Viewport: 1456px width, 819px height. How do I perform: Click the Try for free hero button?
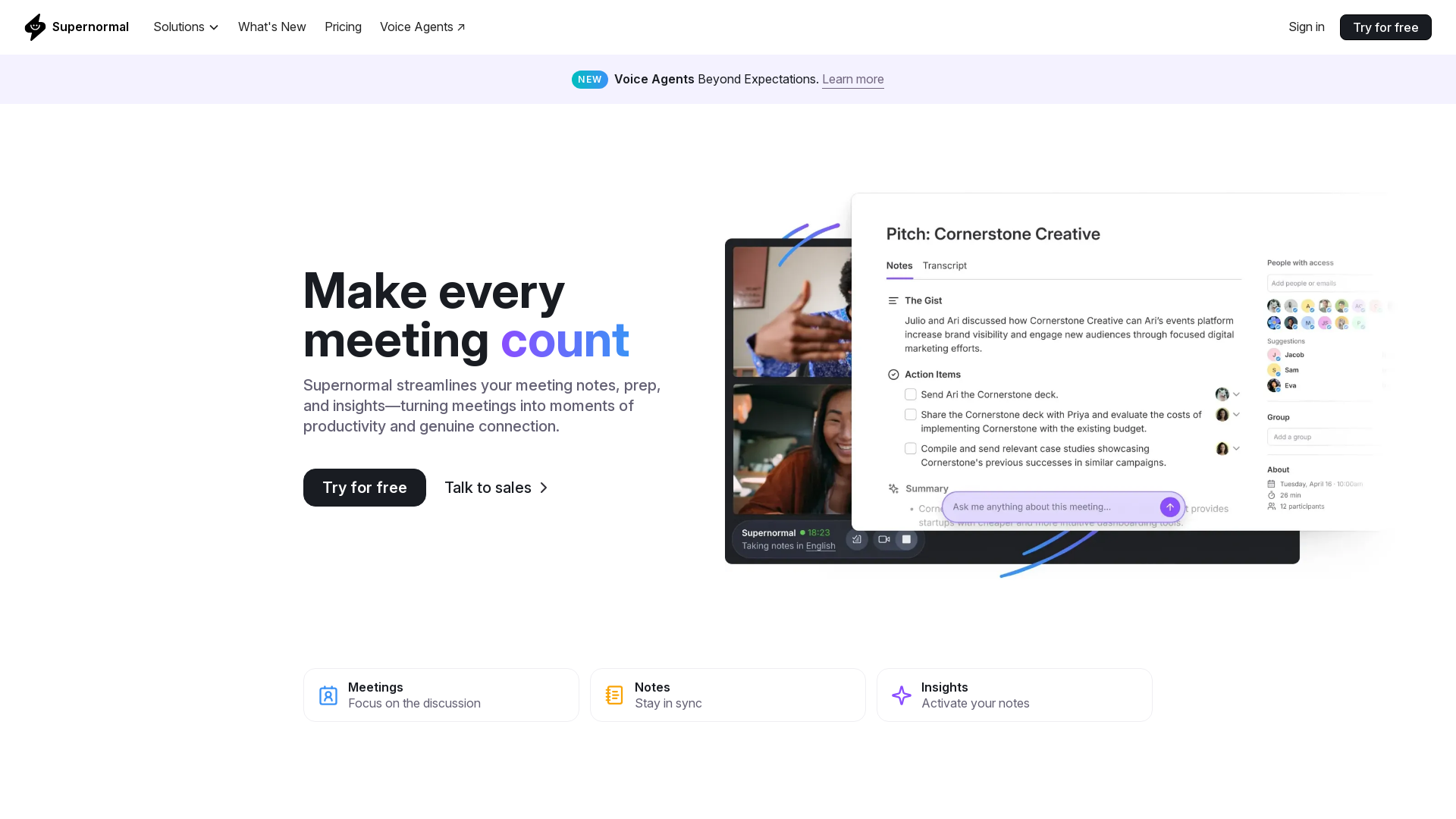(x=365, y=488)
